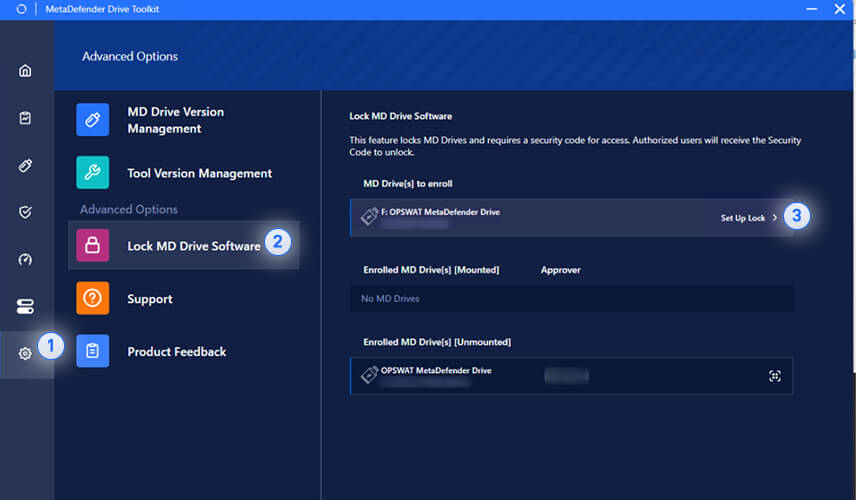This screenshot has width=856, height=500.
Task: Click Set Up Lock for drive F:
Action: pos(743,218)
